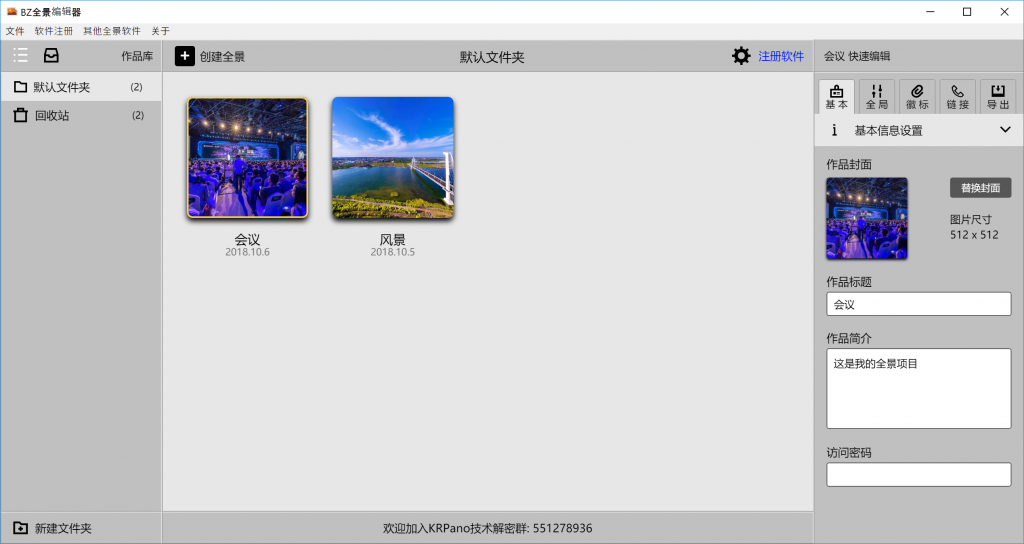
Task: Click the list view icon in the sidebar header
Action: click(20, 56)
